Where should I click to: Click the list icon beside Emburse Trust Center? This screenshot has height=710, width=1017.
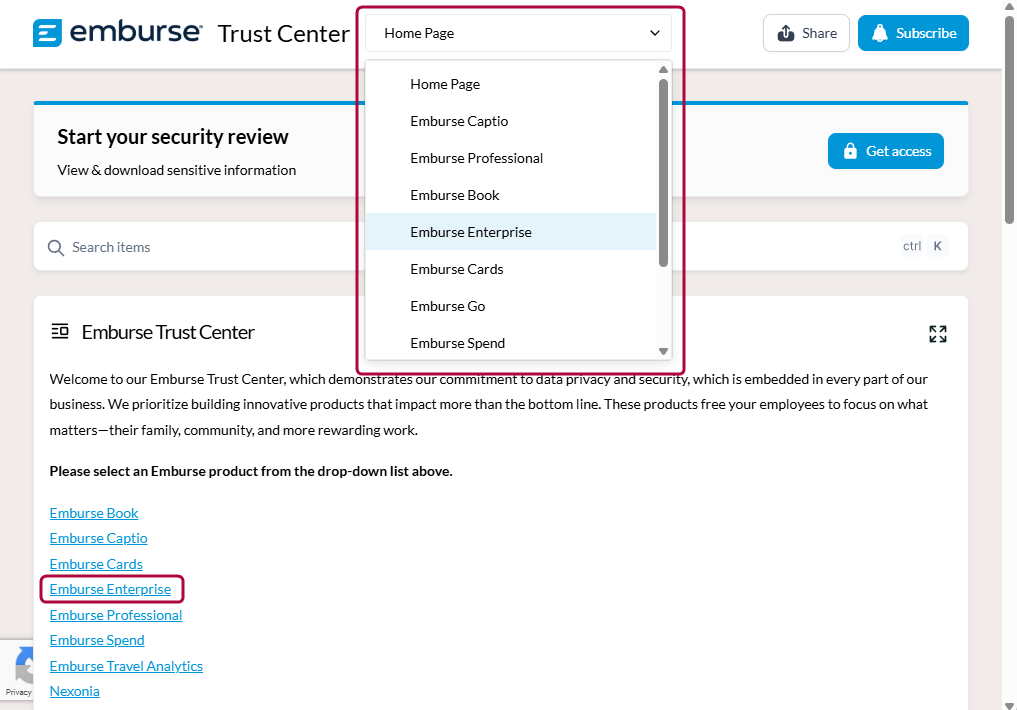point(60,332)
